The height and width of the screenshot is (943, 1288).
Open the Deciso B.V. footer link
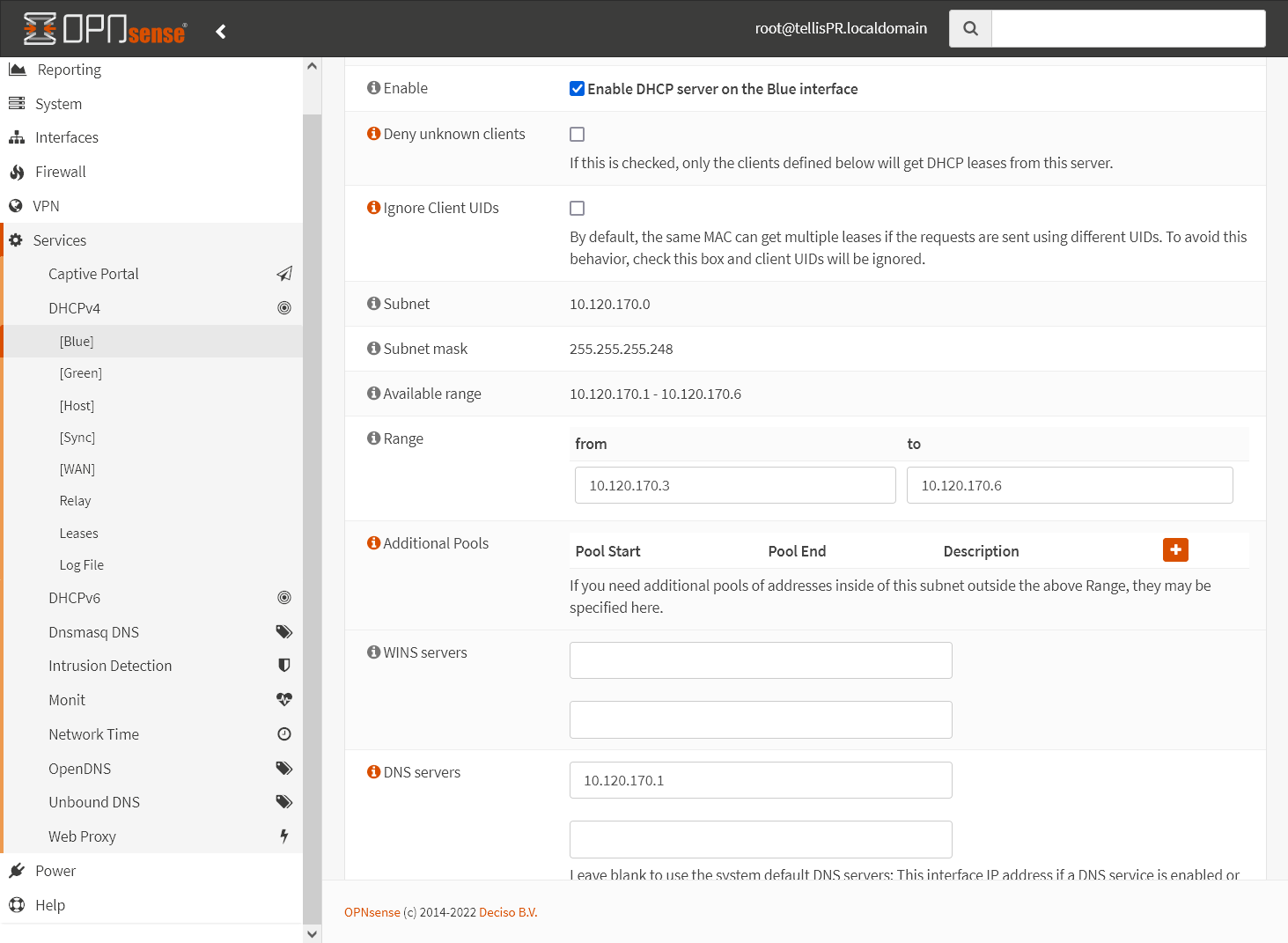(x=508, y=912)
